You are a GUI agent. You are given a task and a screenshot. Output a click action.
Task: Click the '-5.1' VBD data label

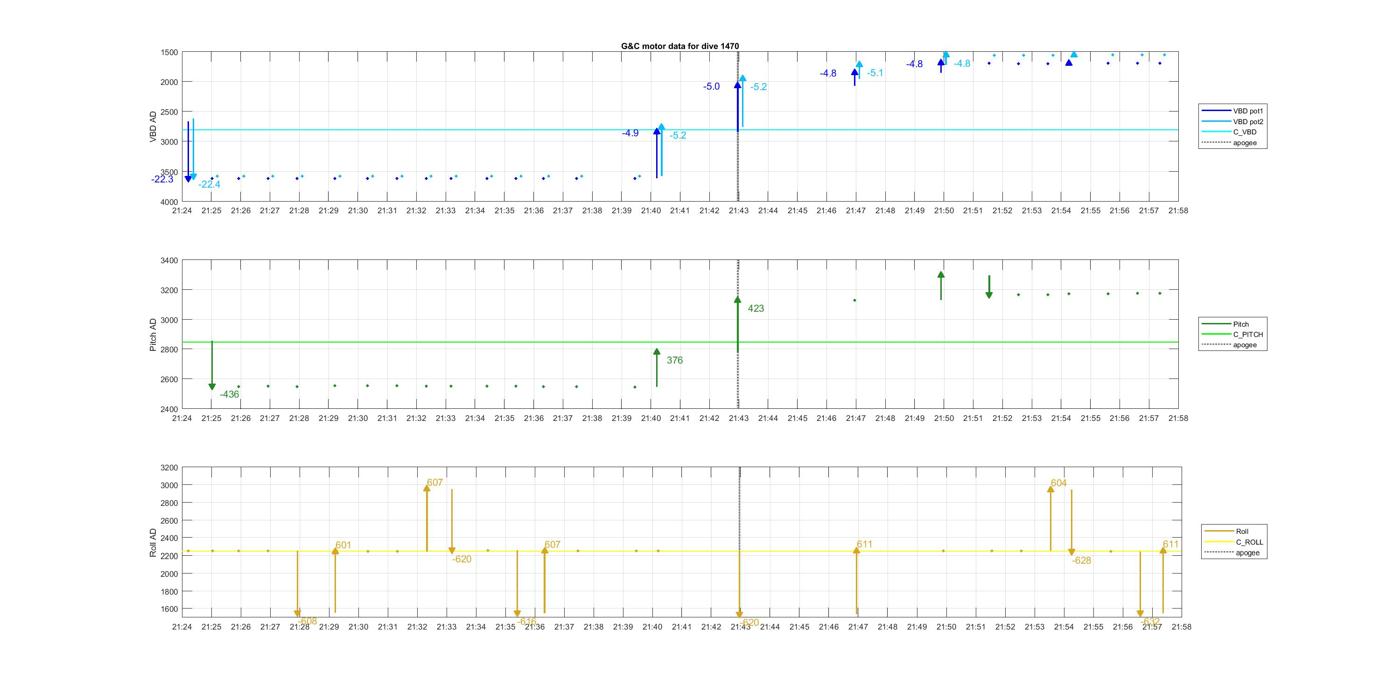click(x=875, y=73)
